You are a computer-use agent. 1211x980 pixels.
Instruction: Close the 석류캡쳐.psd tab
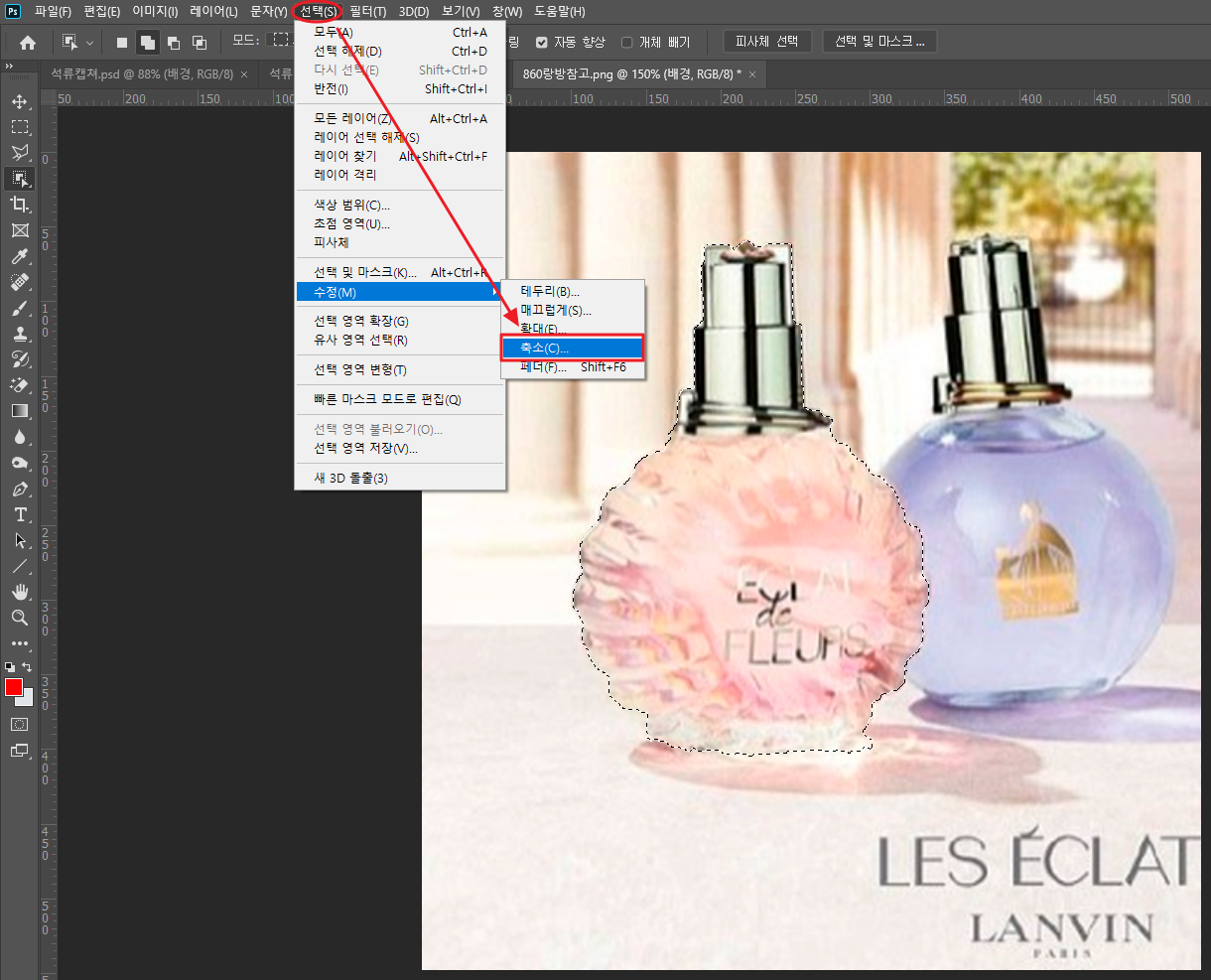point(245,74)
